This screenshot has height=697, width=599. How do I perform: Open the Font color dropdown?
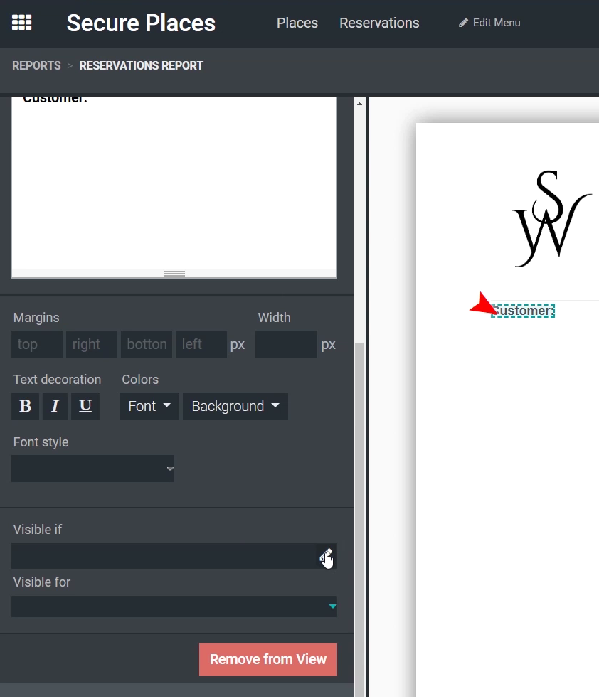[x=149, y=406]
